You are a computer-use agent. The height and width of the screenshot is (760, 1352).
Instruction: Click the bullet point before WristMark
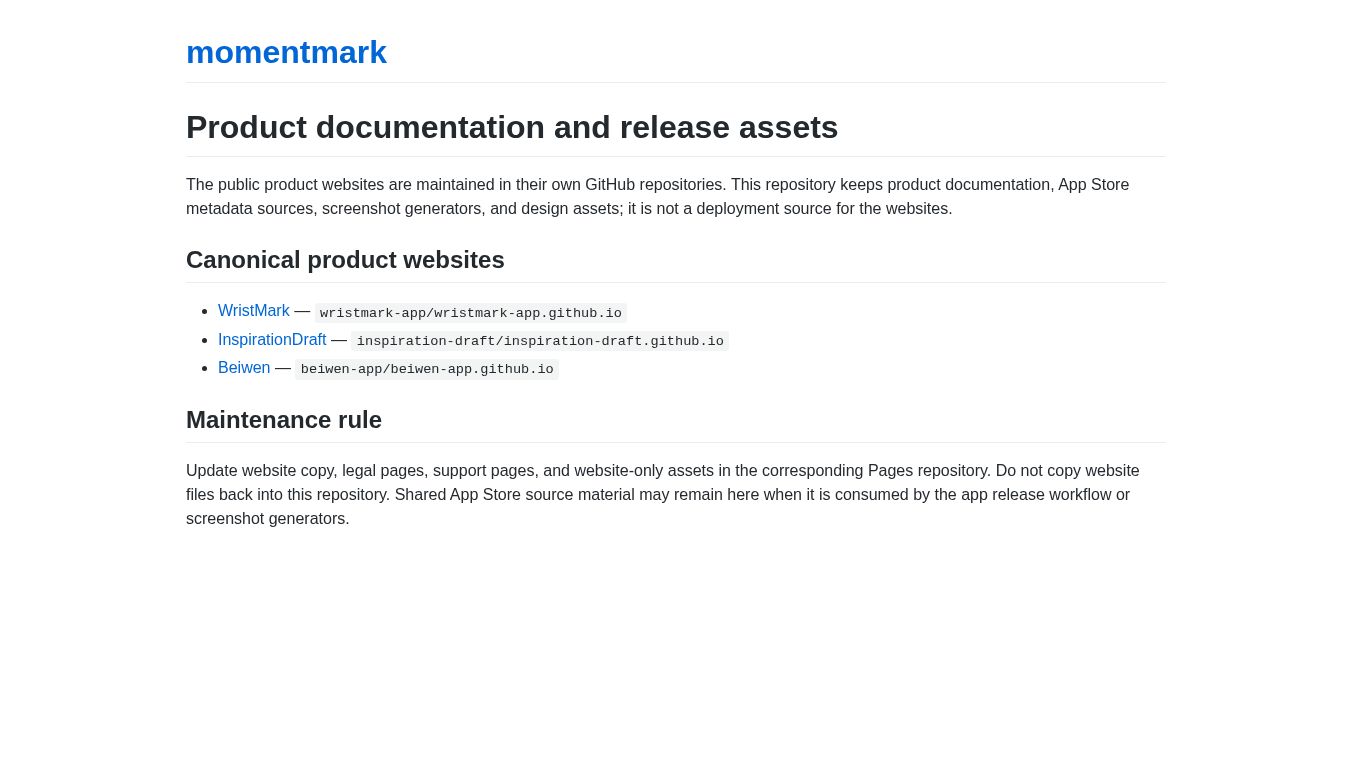click(x=205, y=311)
